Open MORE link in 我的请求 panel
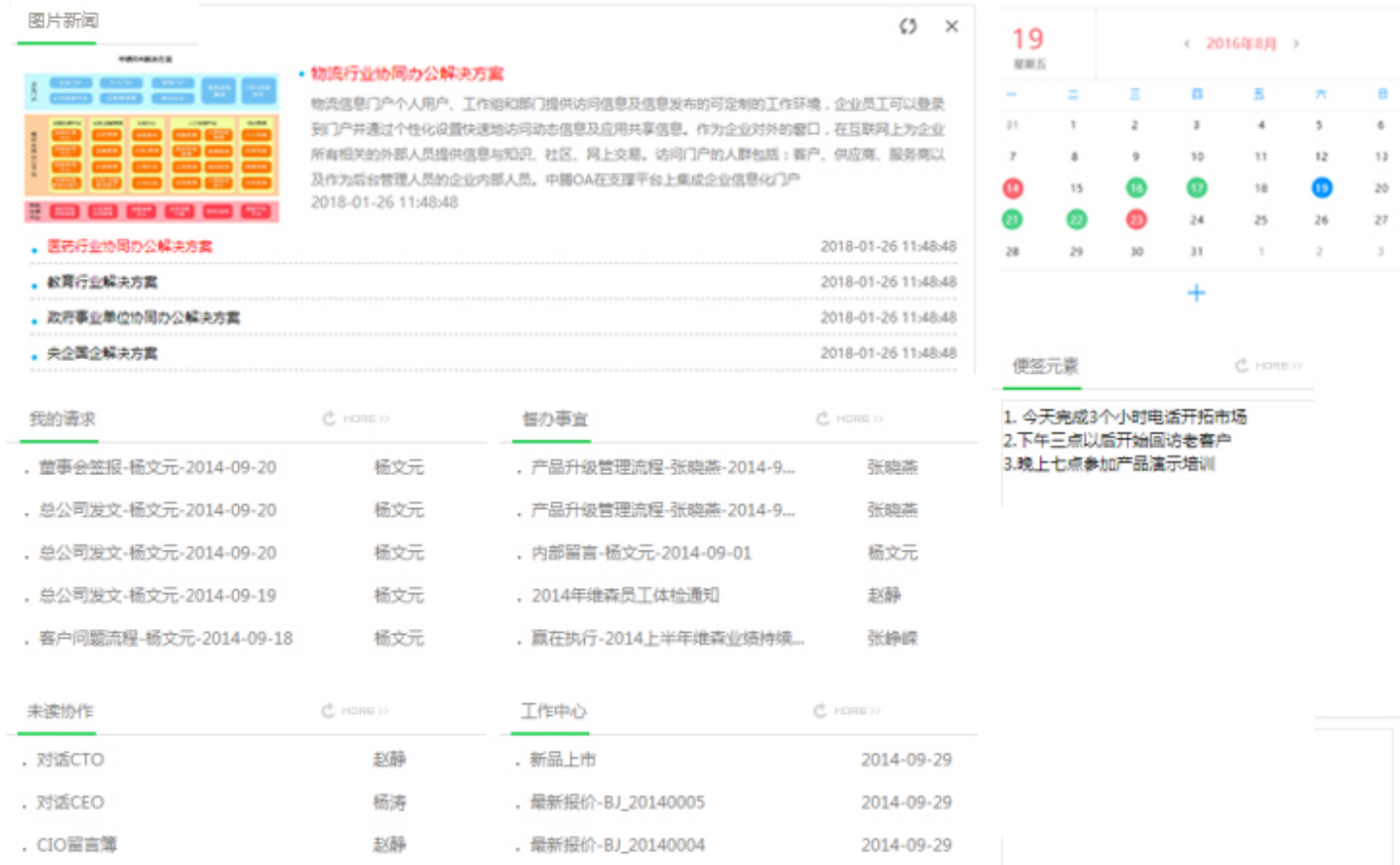This screenshot has height=865, width=1400. (367, 419)
